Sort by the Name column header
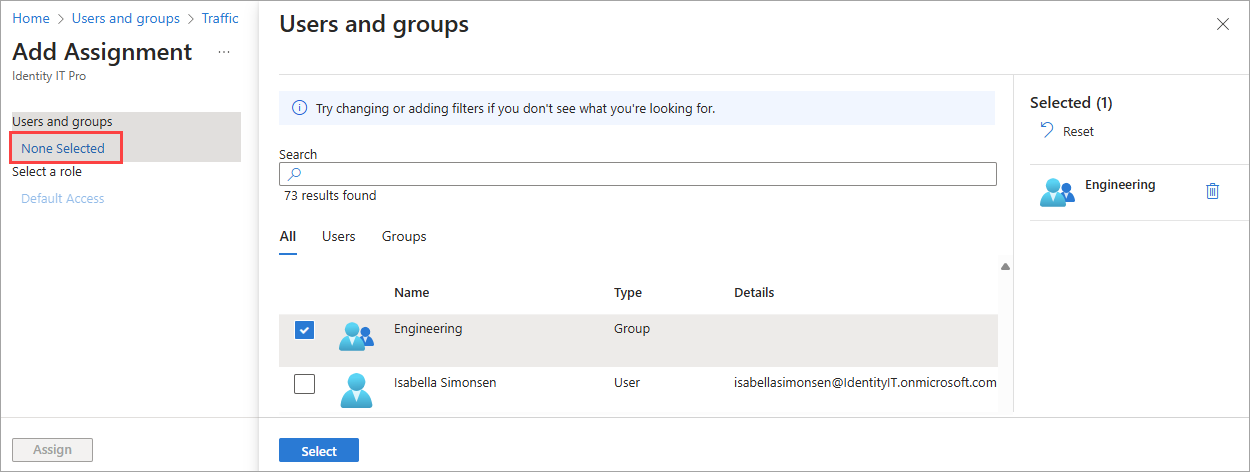Screen dimensions: 1250x472 click(411, 293)
